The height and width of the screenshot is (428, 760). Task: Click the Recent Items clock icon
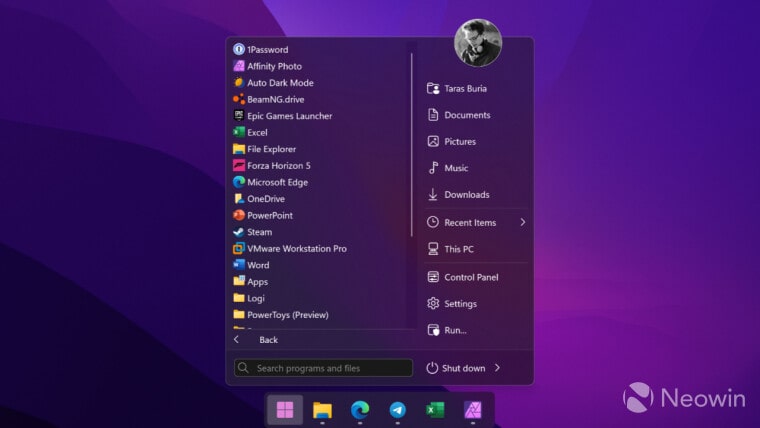click(433, 222)
